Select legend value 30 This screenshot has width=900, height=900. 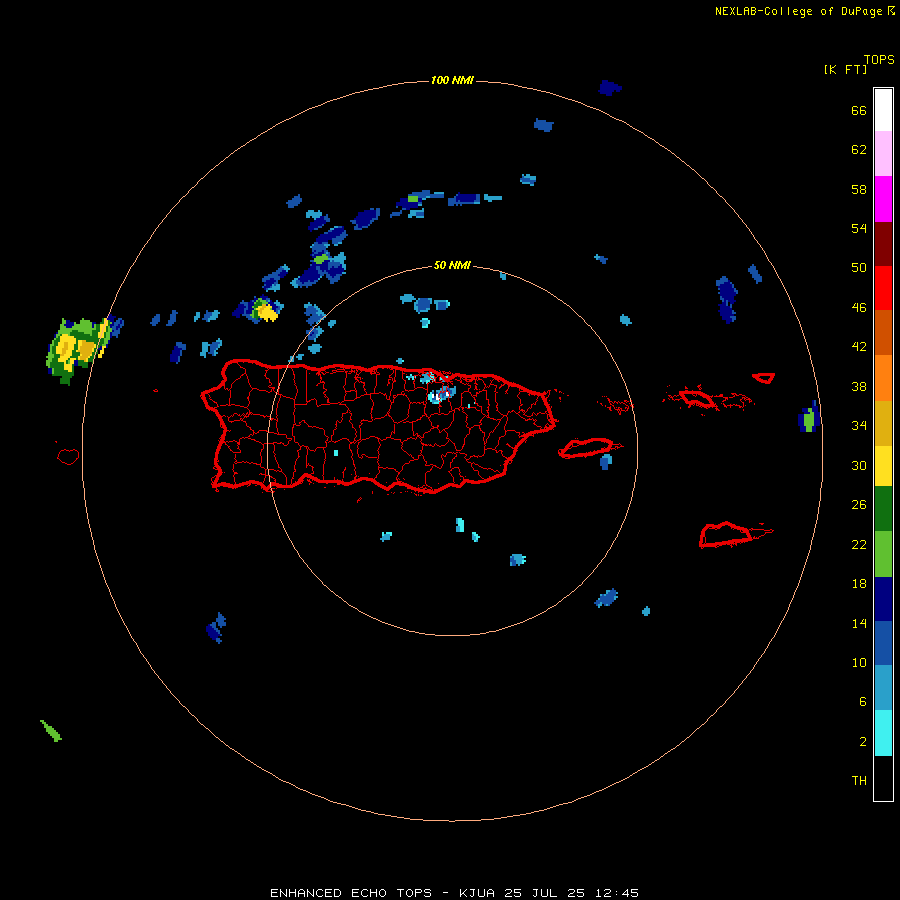tap(859, 465)
